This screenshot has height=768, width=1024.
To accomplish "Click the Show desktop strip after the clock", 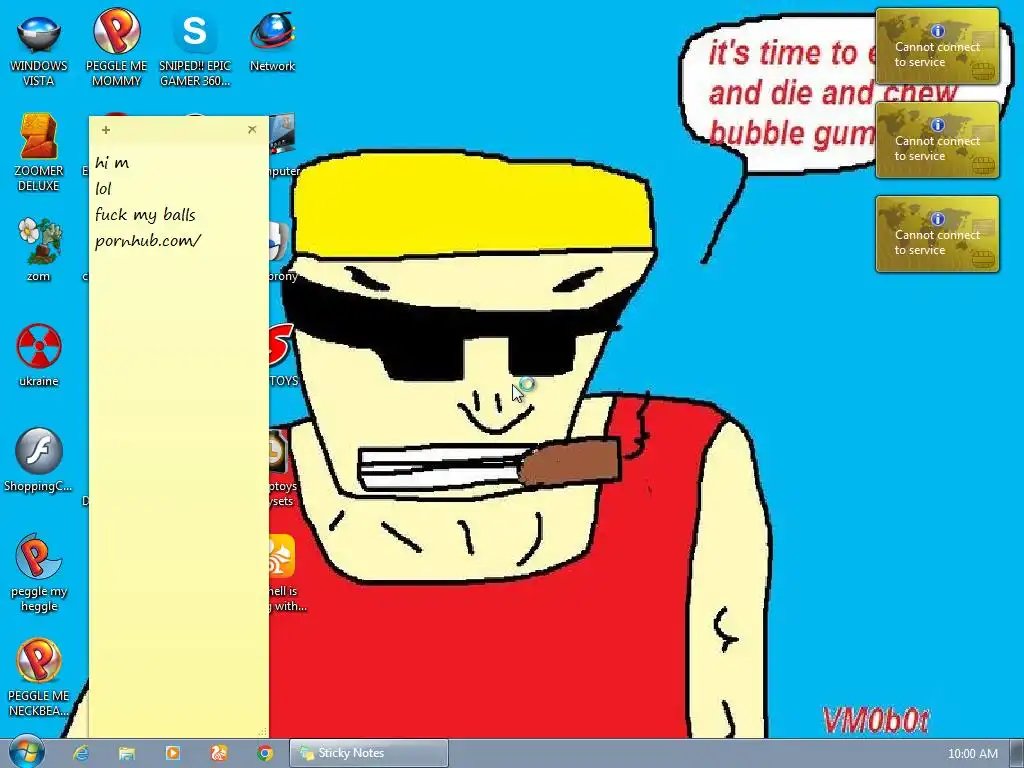I will coord(1017,753).
